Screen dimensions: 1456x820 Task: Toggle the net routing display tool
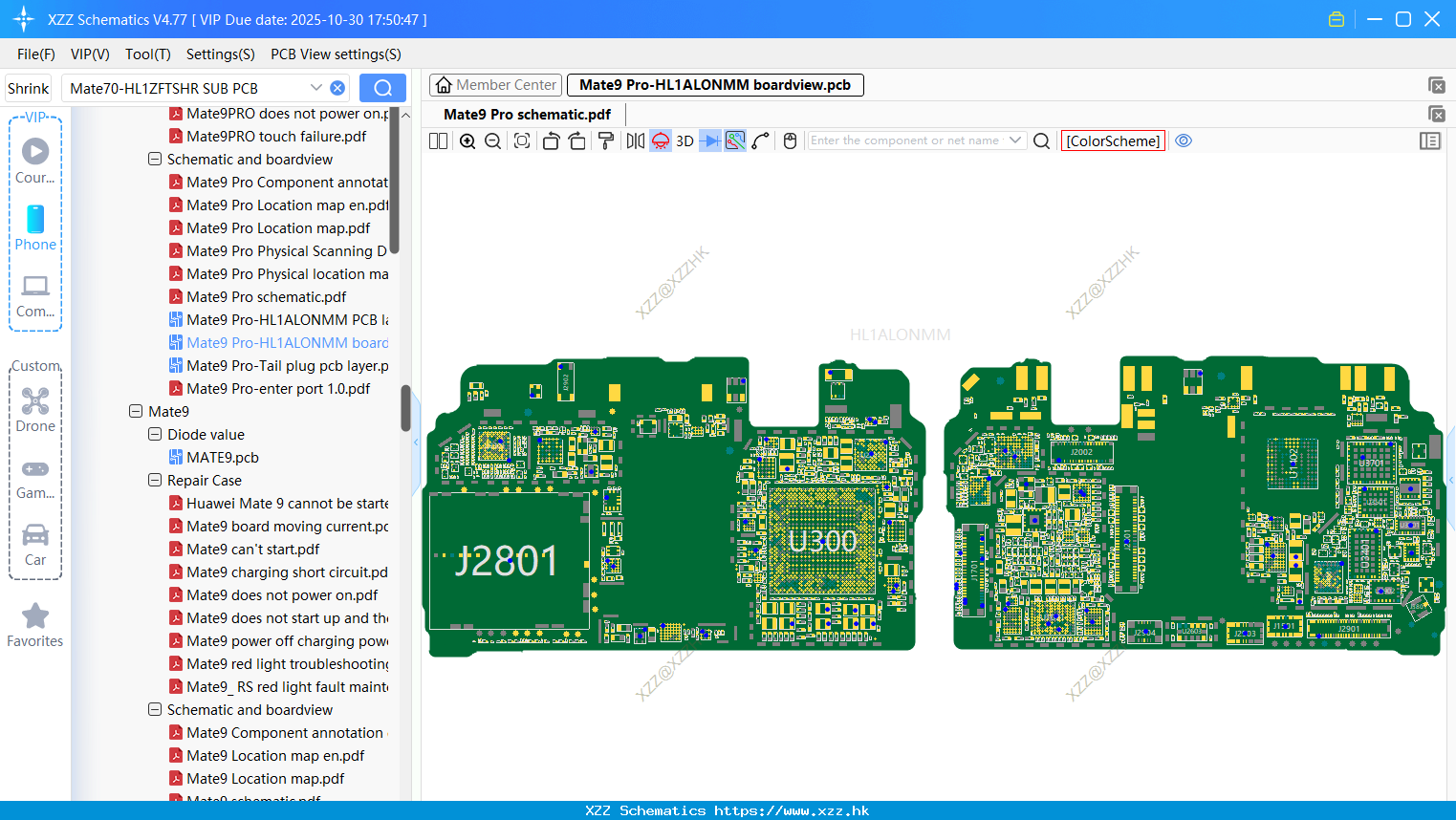tap(735, 140)
